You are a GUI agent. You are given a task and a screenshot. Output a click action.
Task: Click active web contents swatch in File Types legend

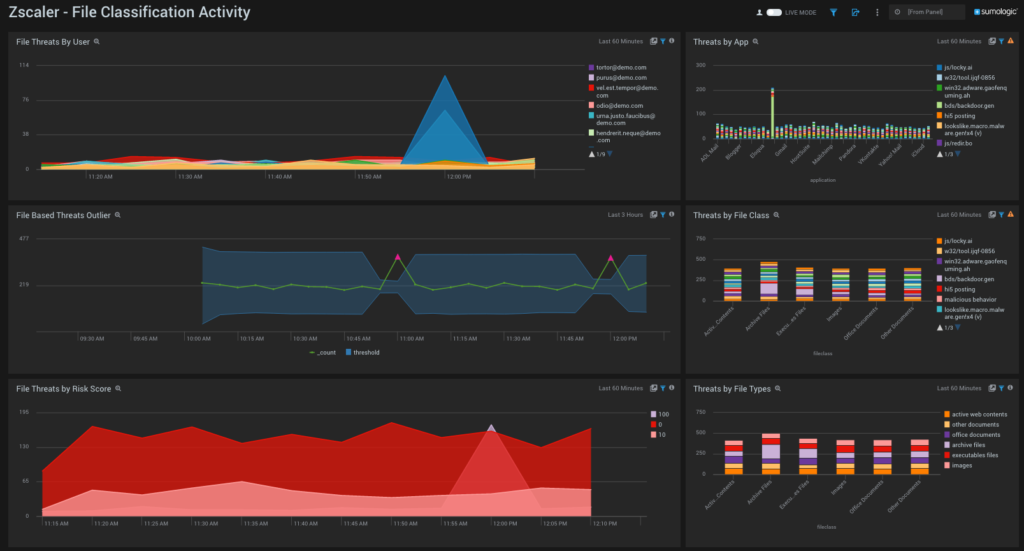[x=946, y=415]
